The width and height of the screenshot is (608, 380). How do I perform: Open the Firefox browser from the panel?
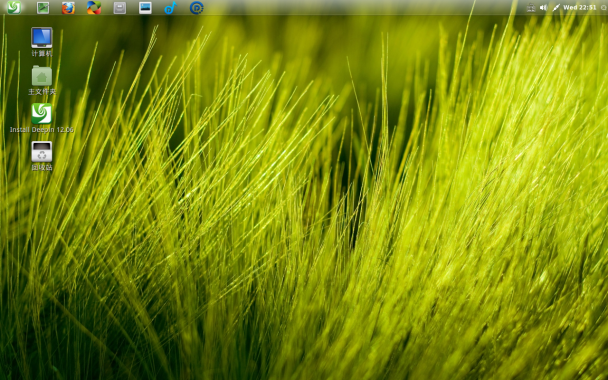(x=68, y=8)
